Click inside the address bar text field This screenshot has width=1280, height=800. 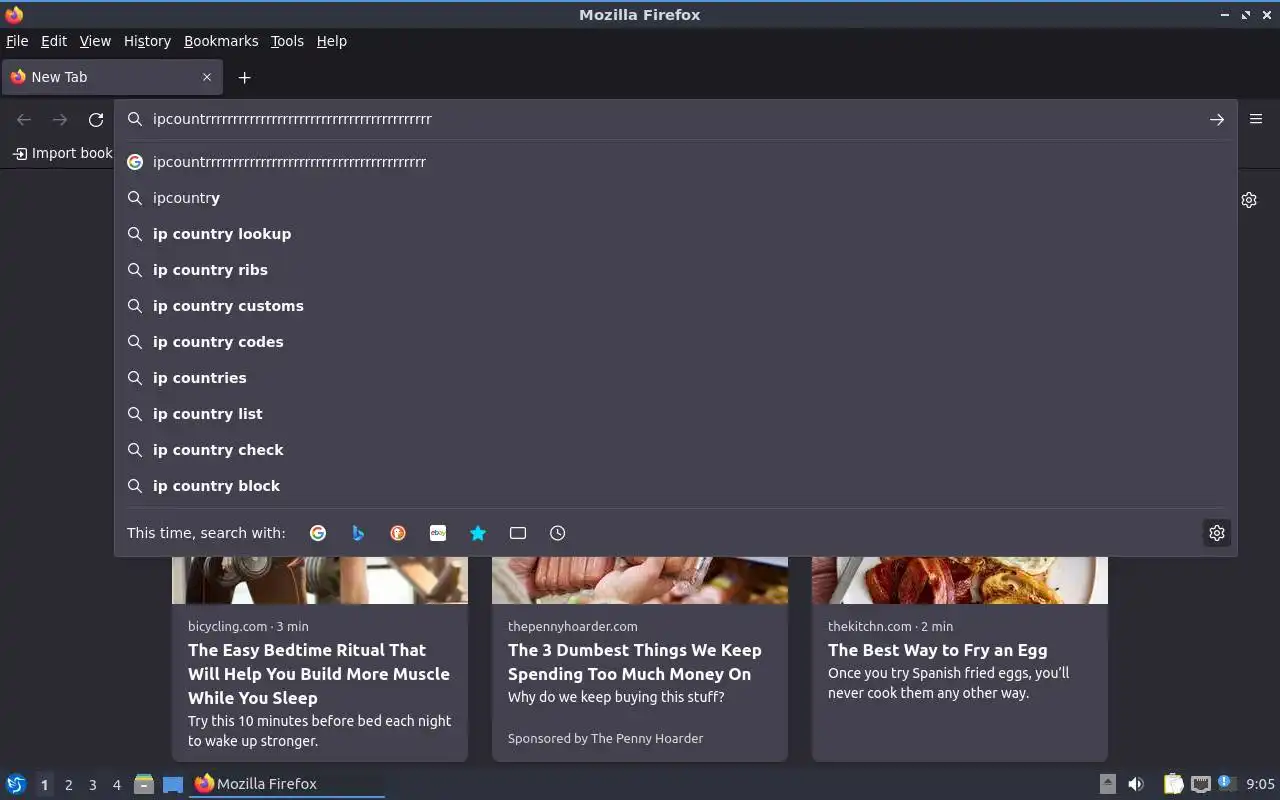pos(675,119)
